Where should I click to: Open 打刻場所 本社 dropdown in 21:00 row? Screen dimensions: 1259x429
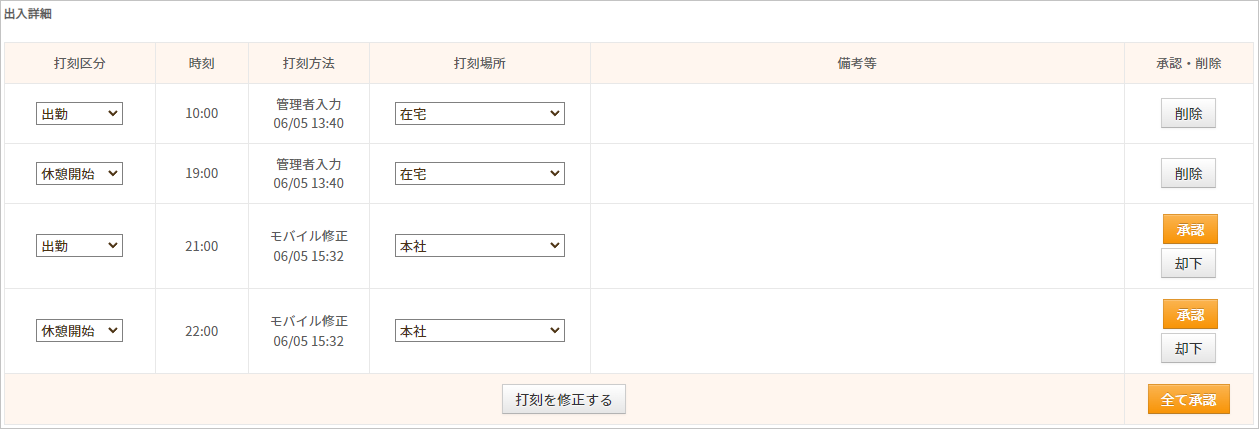tap(480, 246)
